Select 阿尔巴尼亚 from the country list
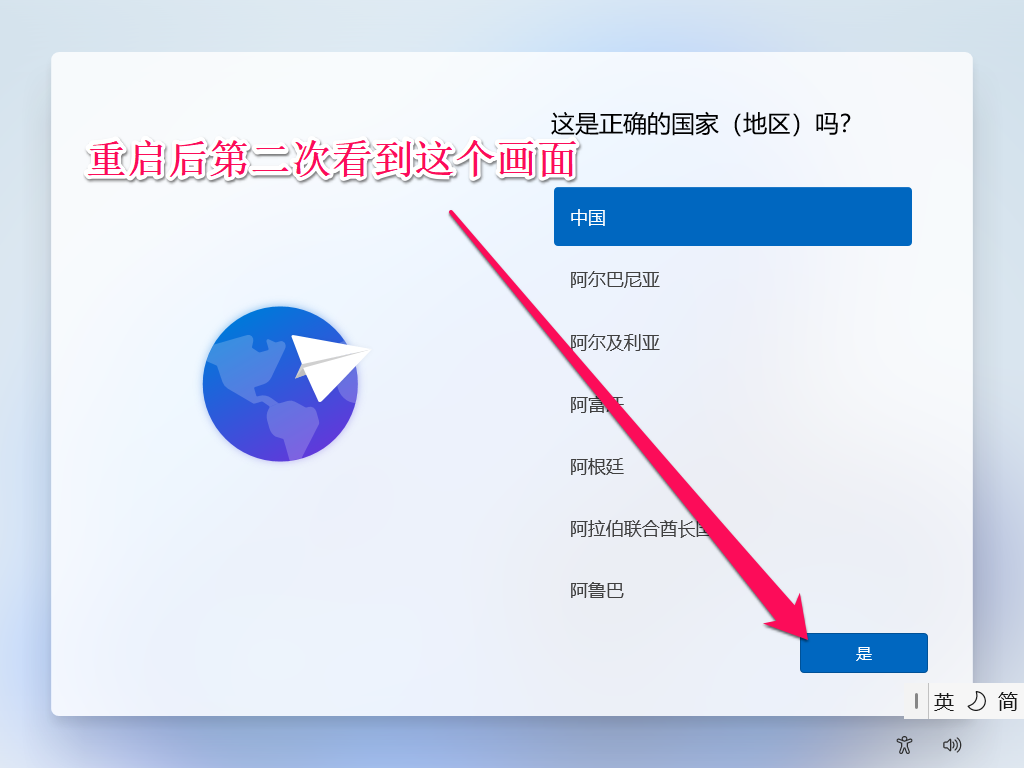This screenshot has width=1024, height=768. (x=733, y=280)
